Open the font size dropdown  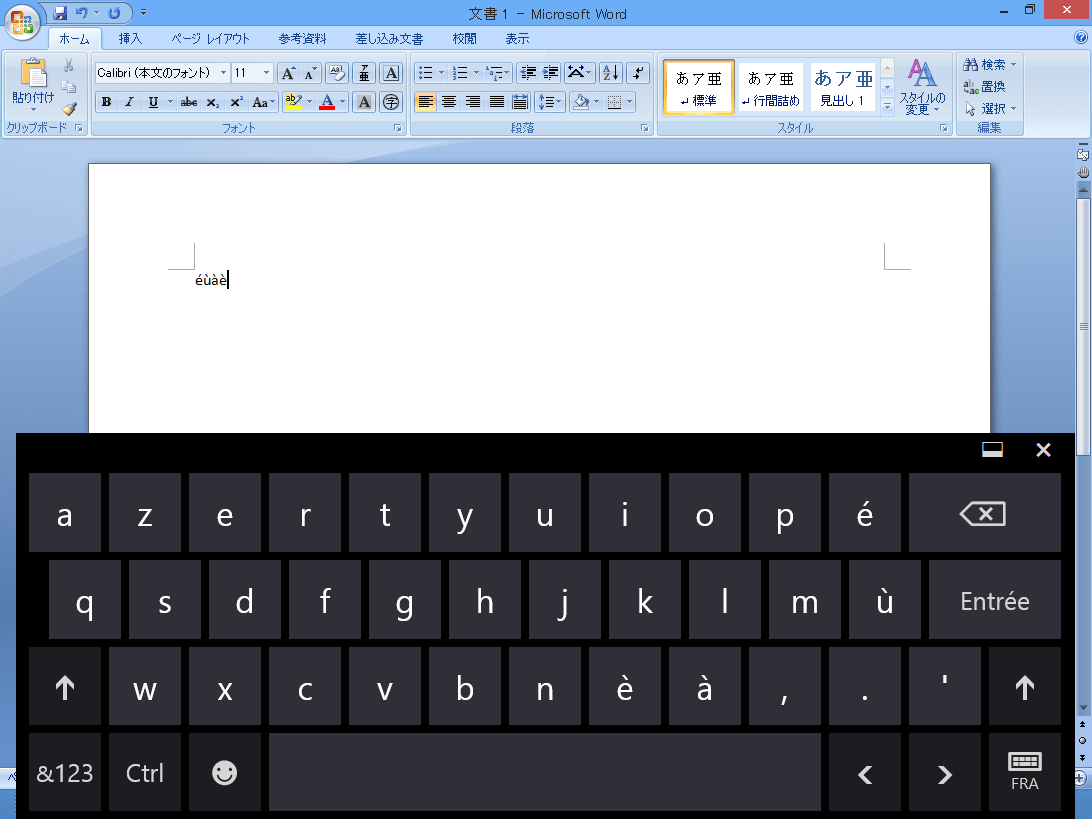click(x=265, y=72)
